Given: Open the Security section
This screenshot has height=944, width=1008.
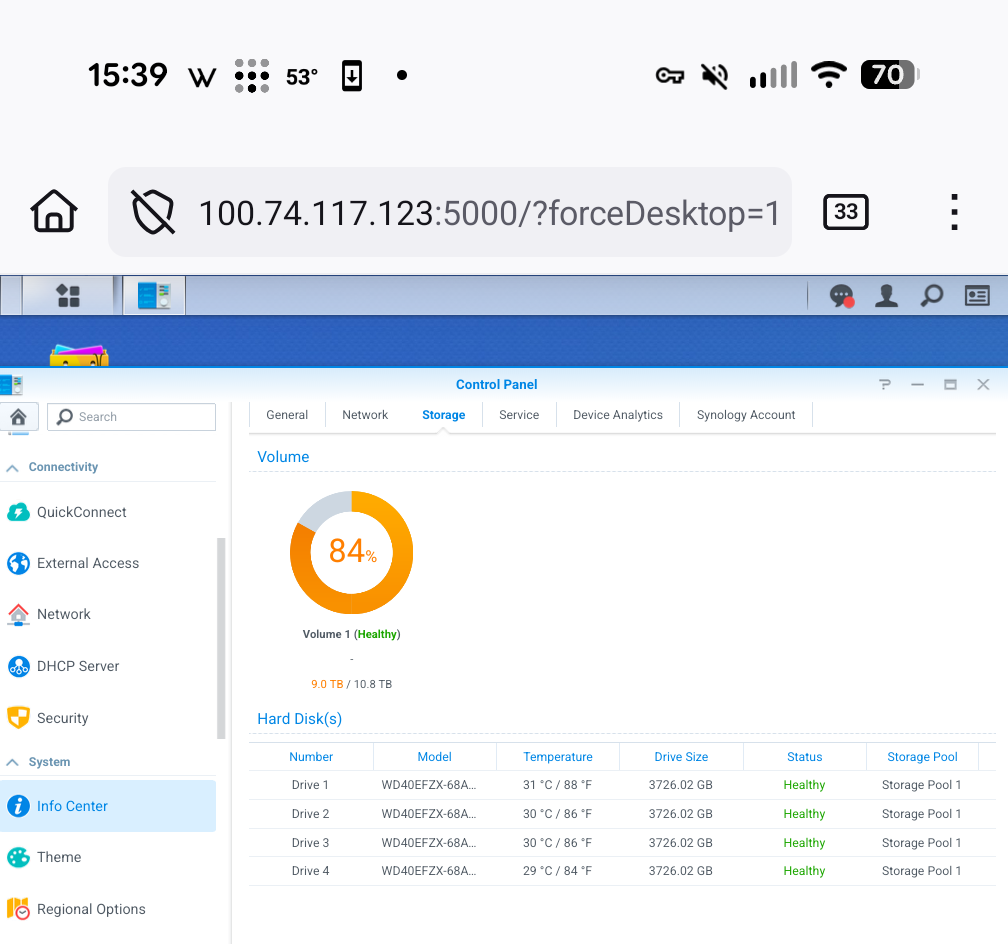Looking at the screenshot, I should 62,718.
